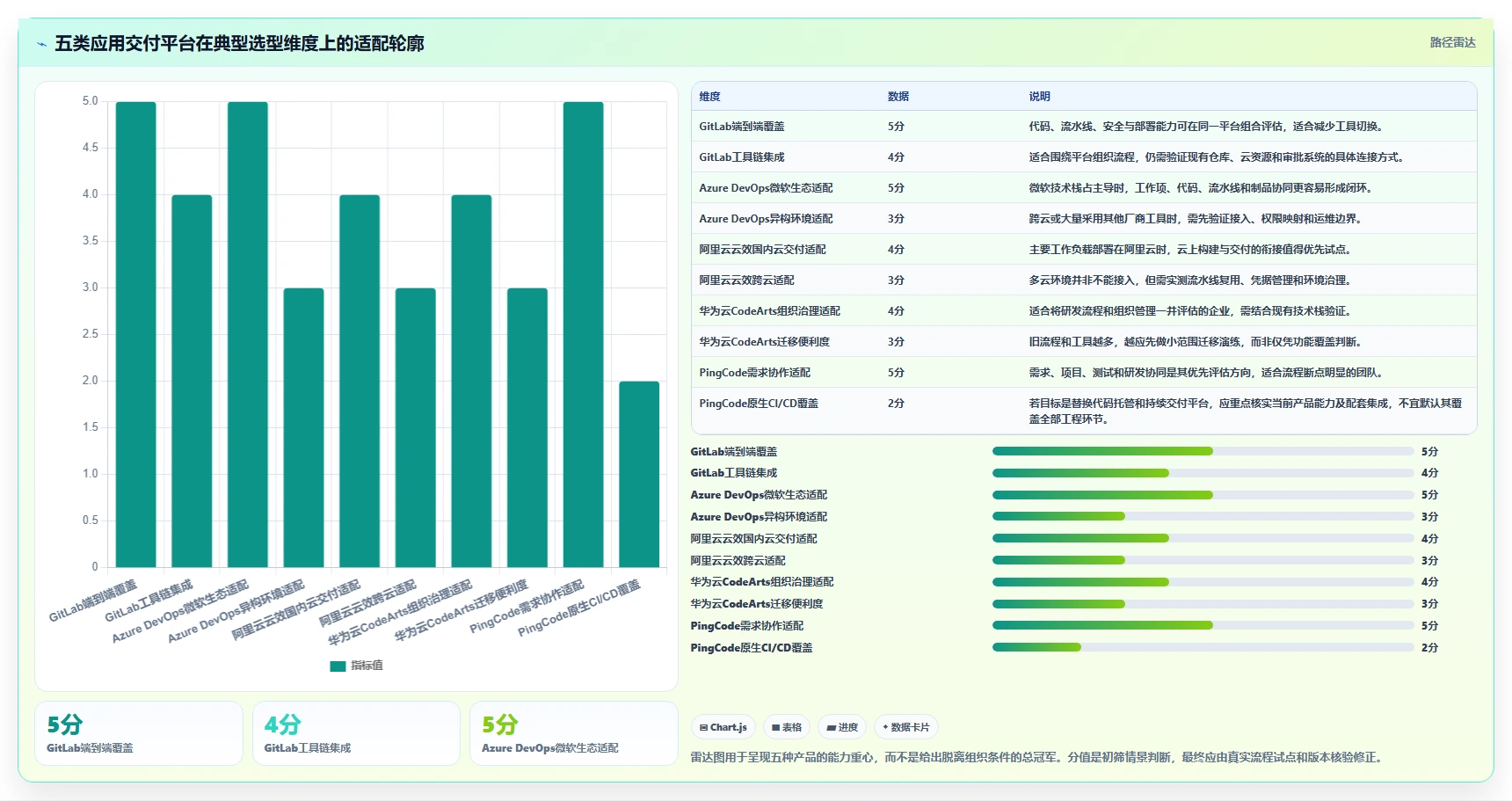Image resolution: width=1512 pixels, height=801 pixels.
Task: Click the Azure DevOps异构环境适配 chart bar
Action: [303, 427]
